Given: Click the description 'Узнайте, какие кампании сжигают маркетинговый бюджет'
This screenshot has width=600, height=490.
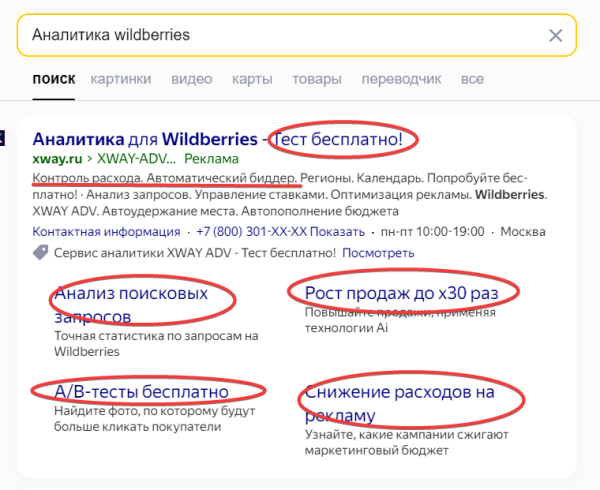Looking at the screenshot, I should pos(406,443).
